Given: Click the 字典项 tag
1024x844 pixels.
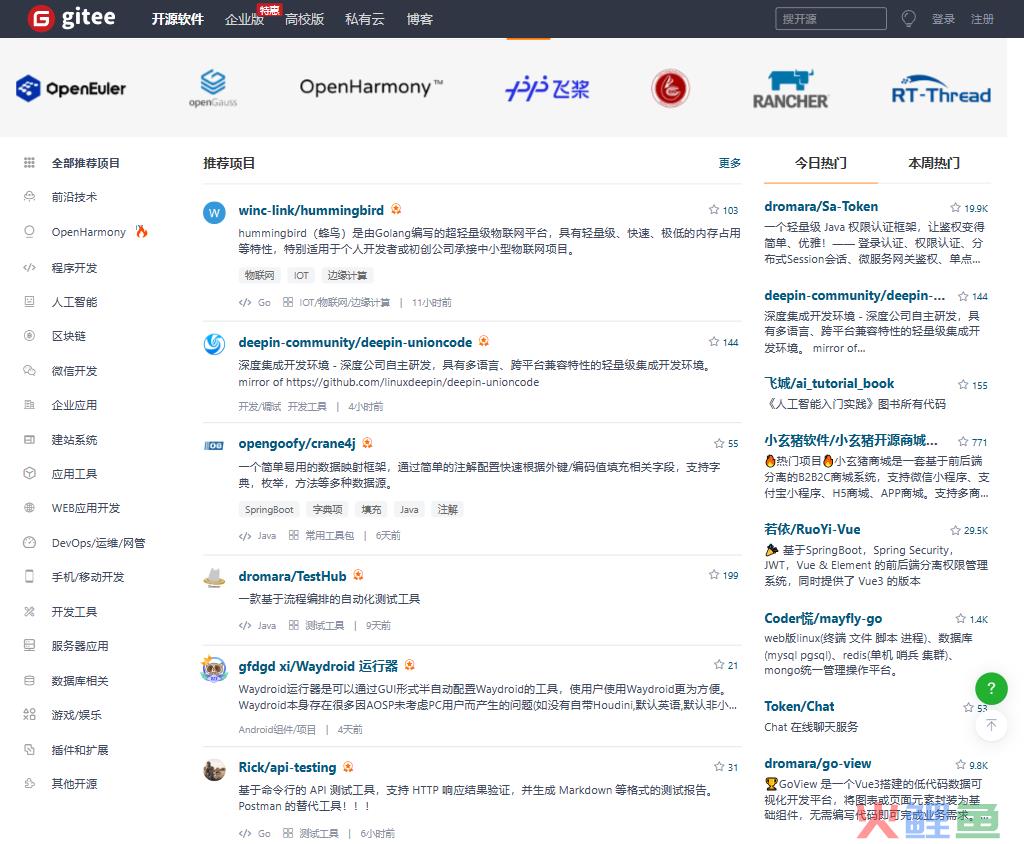Looking at the screenshot, I should [x=327, y=509].
